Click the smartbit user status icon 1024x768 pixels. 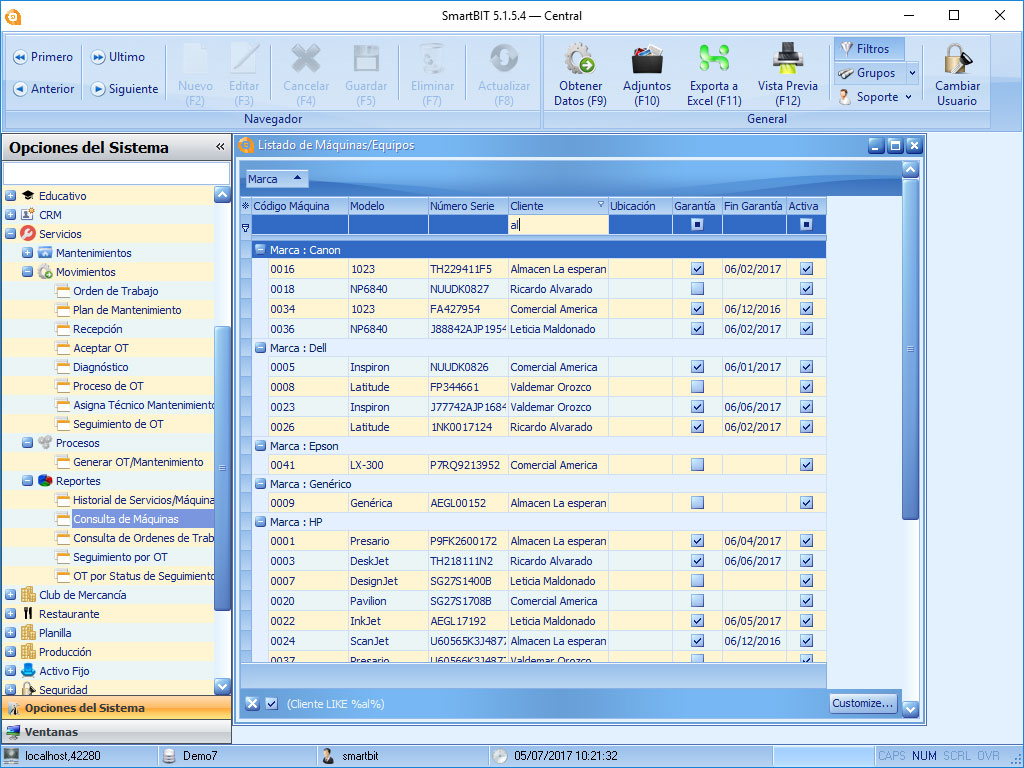pos(328,756)
